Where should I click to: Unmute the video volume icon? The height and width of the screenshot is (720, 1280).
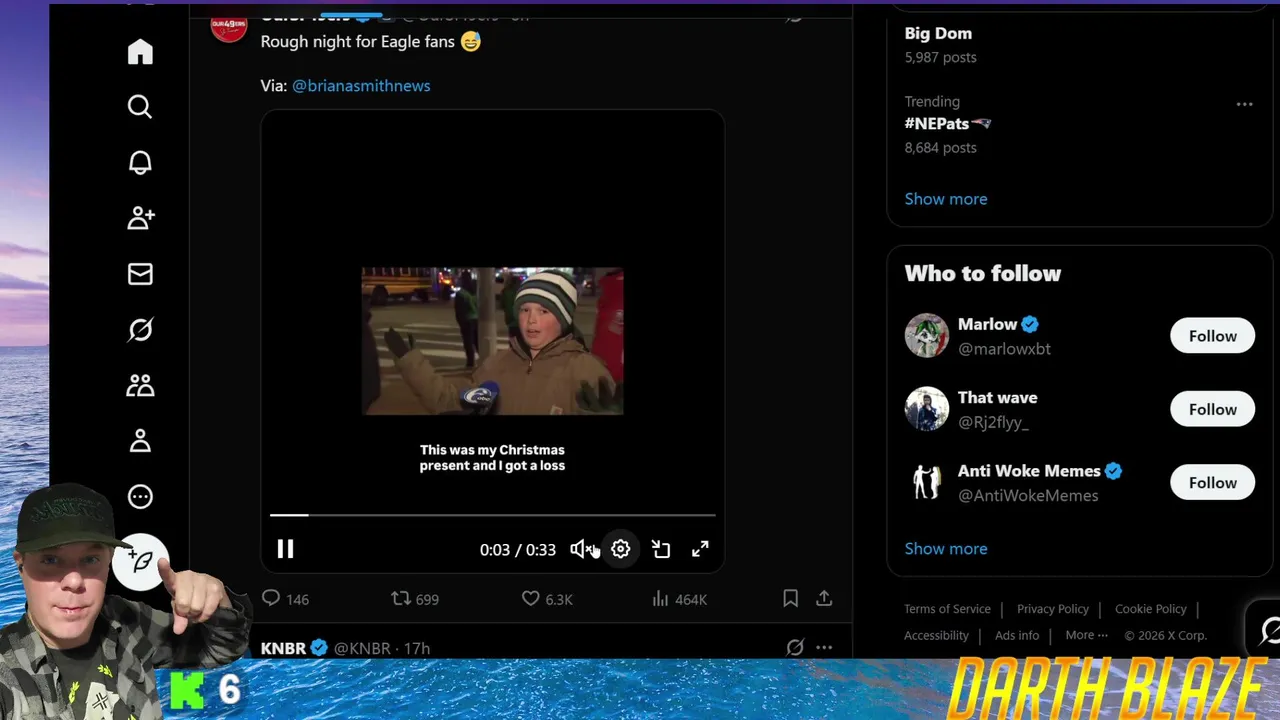581,549
